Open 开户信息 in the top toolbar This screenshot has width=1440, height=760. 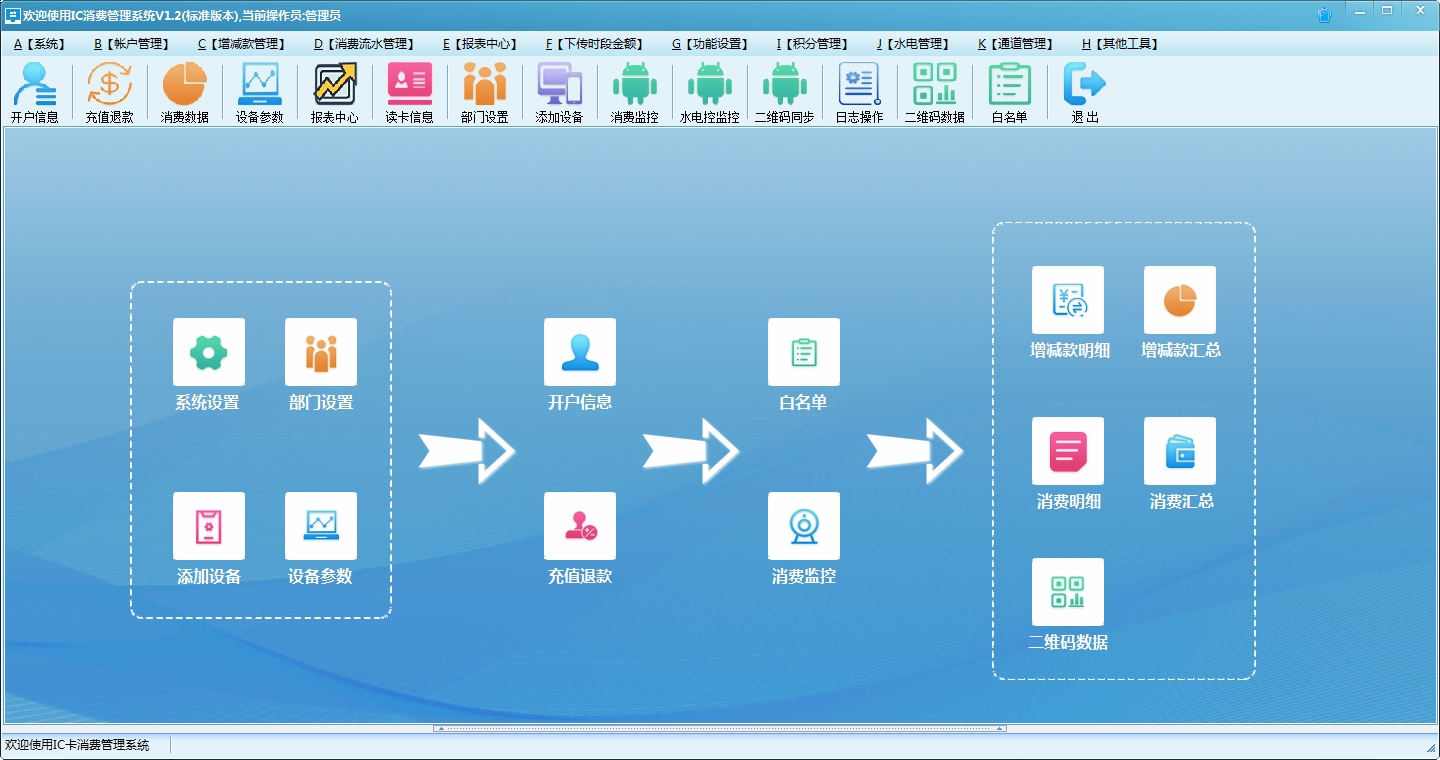35,92
